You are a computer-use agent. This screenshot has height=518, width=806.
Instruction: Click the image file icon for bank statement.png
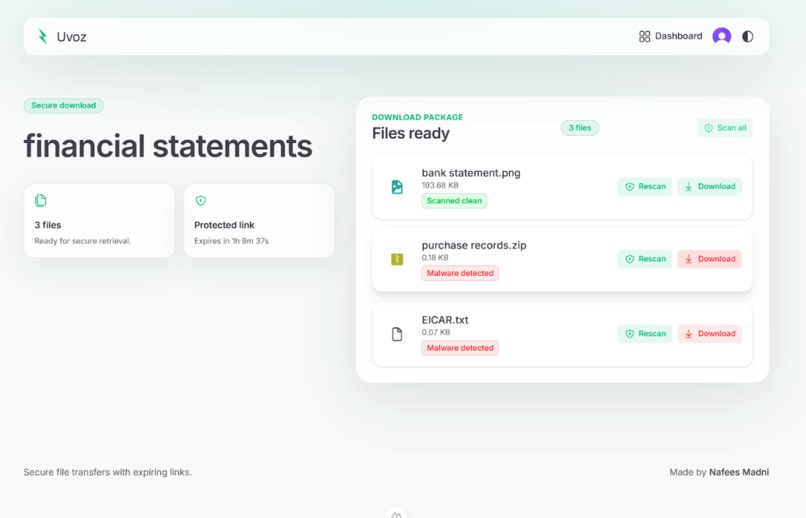click(397, 187)
